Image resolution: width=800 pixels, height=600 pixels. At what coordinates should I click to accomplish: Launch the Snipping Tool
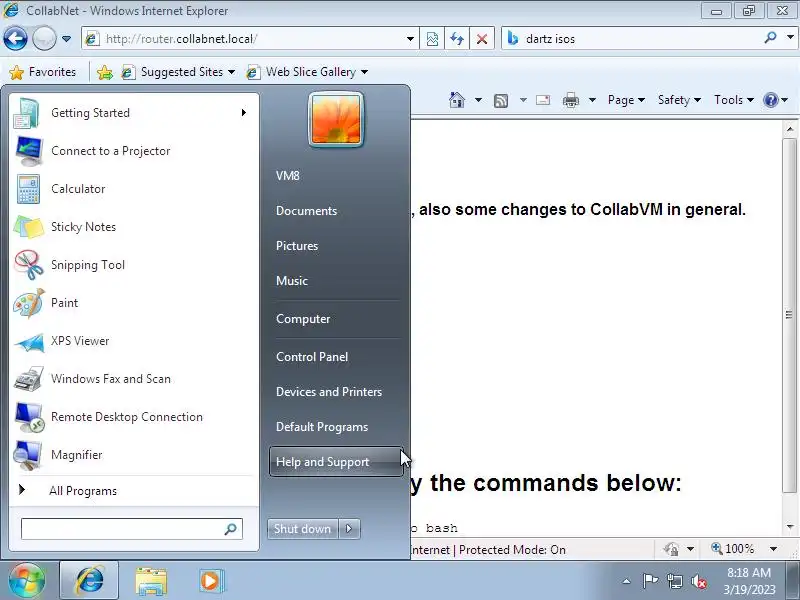point(133,265)
